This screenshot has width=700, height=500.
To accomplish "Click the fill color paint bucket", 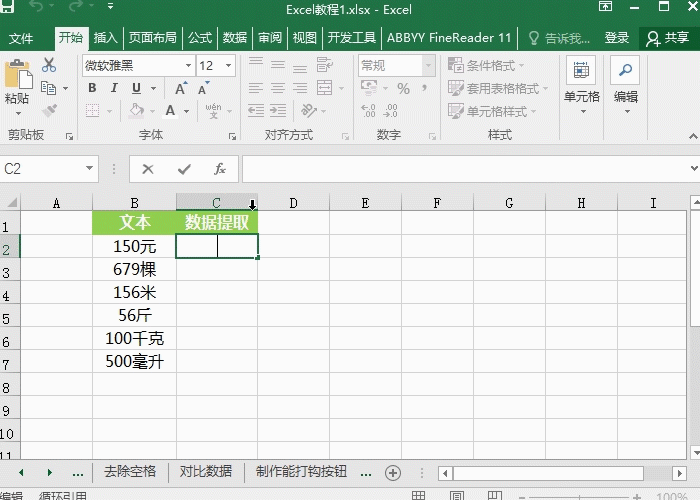I will tap(137, 110).
